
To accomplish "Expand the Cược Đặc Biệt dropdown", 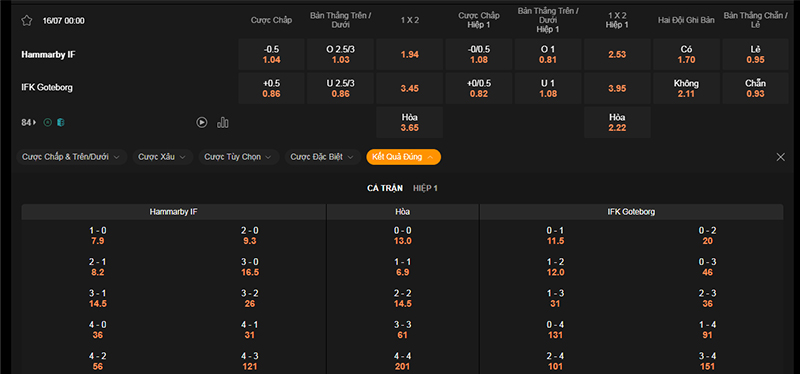I will pos(322,157).
